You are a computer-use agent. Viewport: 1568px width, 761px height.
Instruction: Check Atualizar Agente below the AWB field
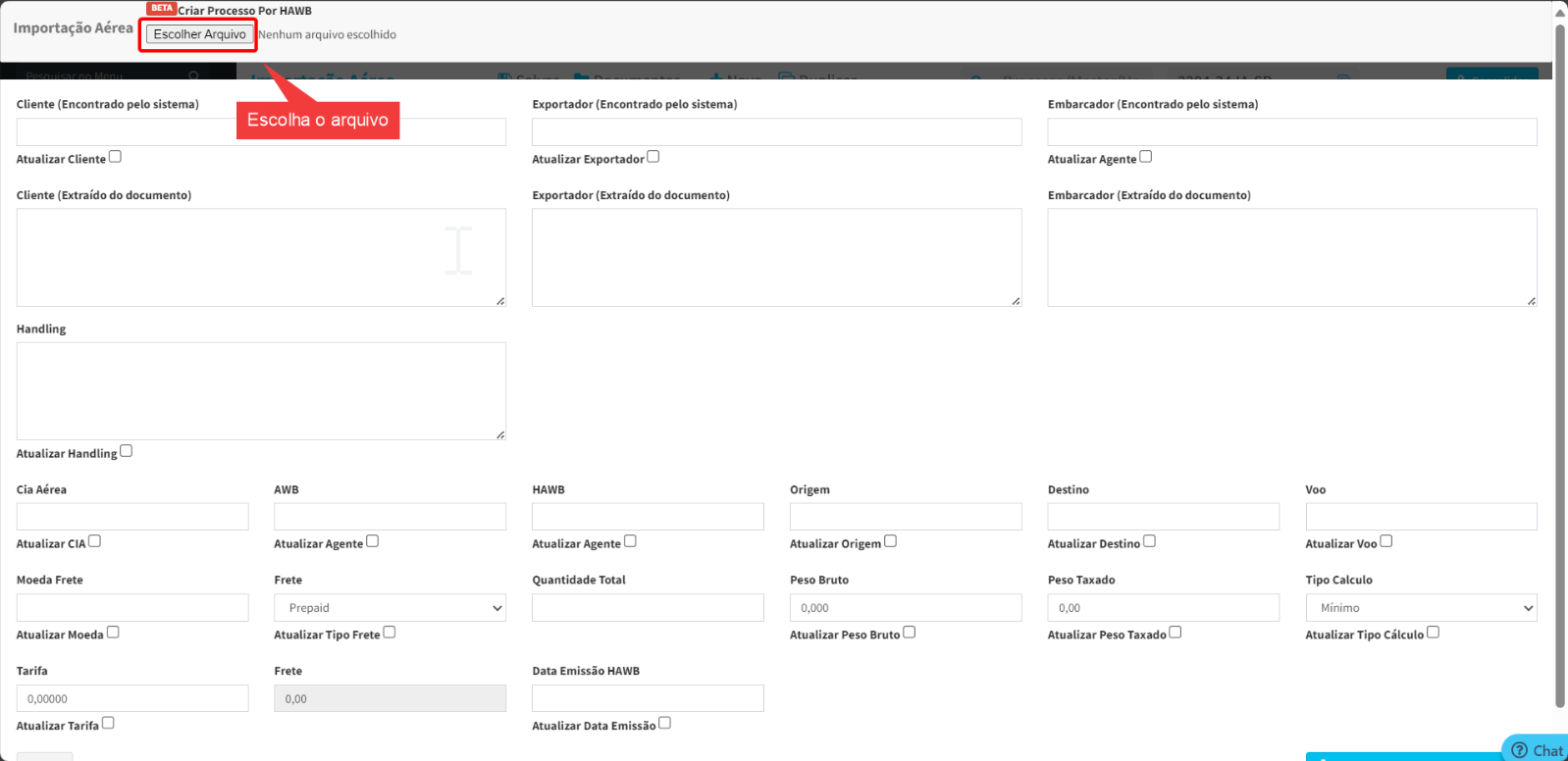click(372, 541)
